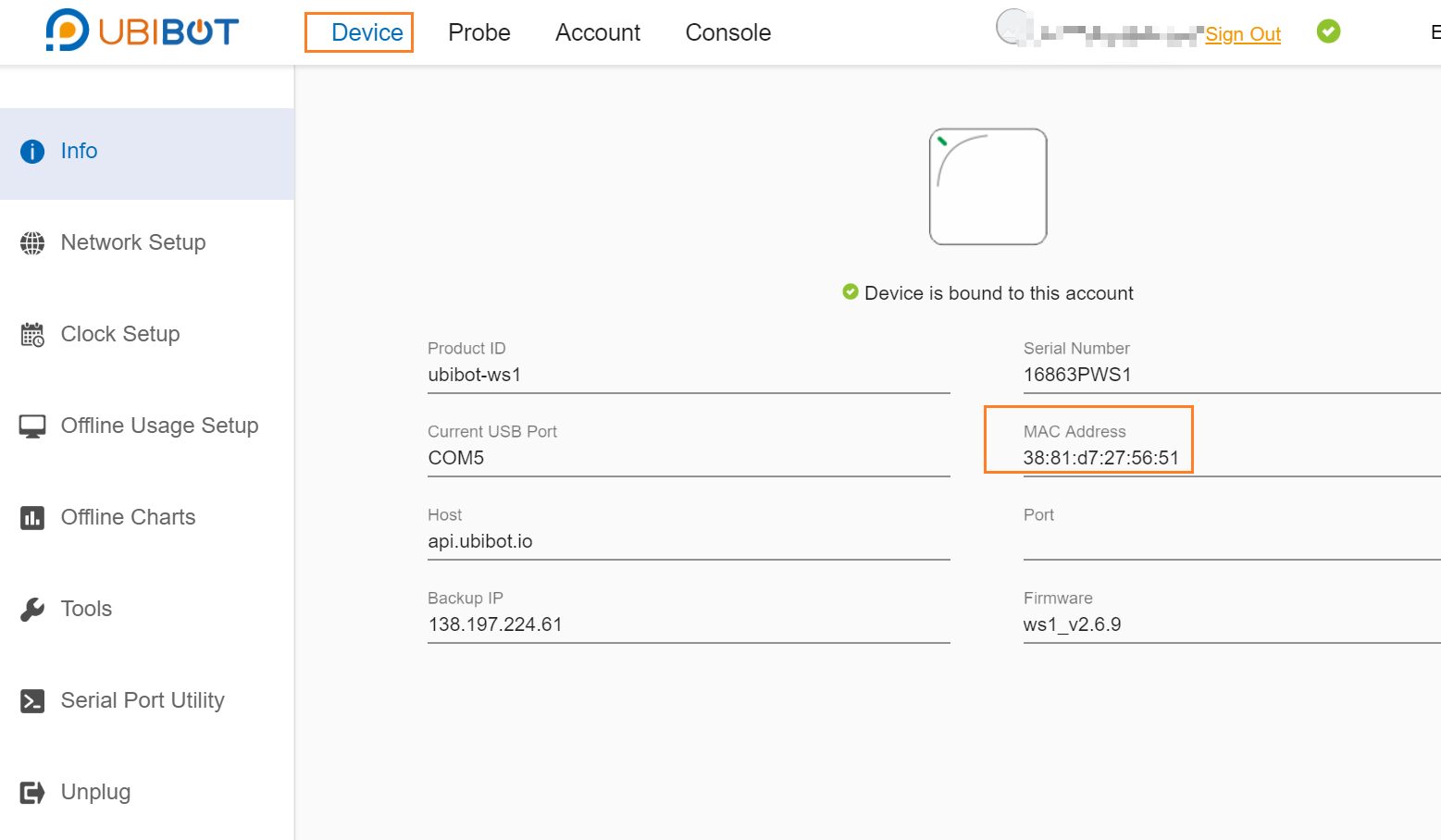Image resolution: width=1441 pixels, height=840 pixels.
Task: Open the Account tab
Action: coord(598,32)
